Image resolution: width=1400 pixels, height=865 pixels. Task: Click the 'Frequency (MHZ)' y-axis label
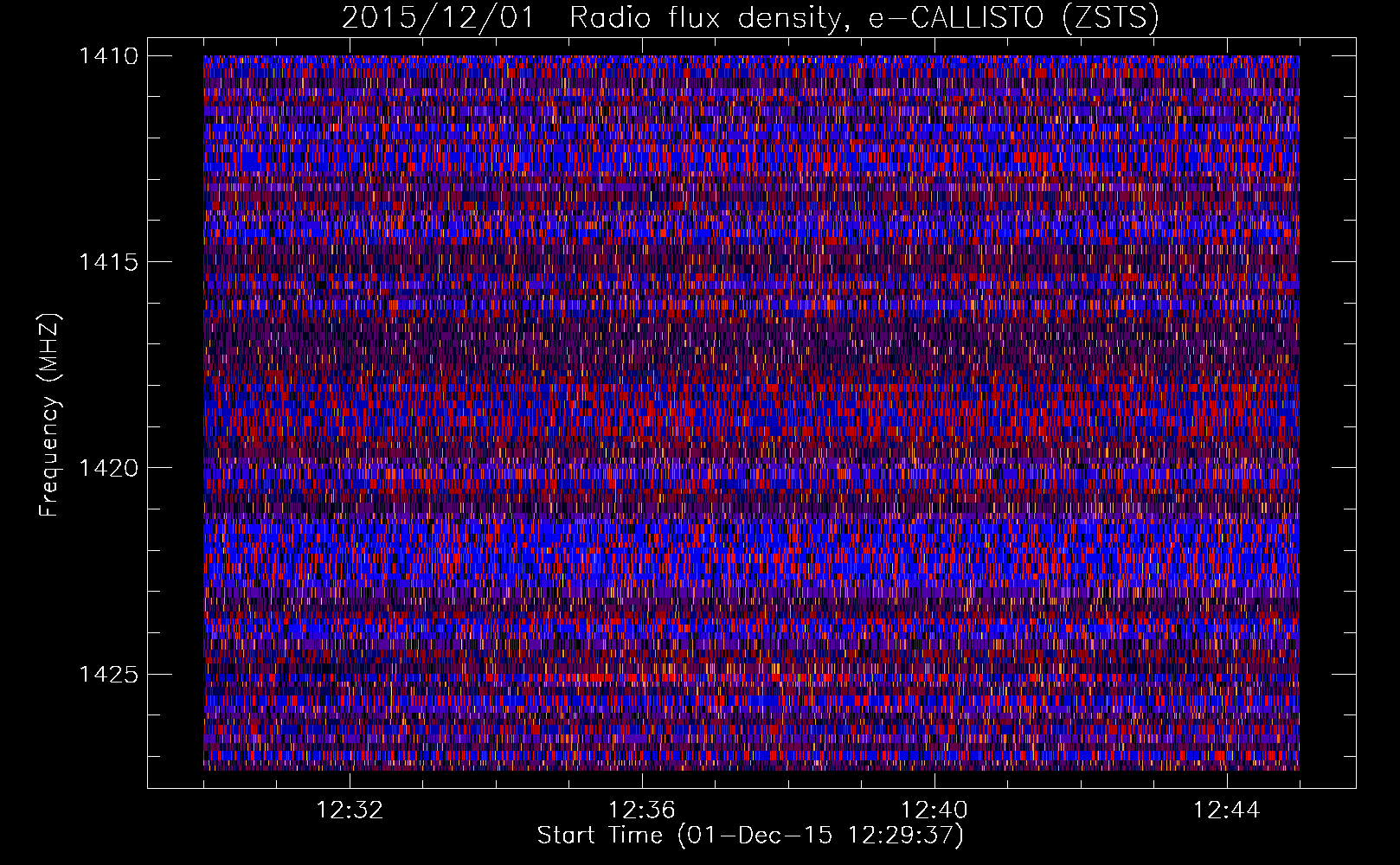(x=49, y=415)
